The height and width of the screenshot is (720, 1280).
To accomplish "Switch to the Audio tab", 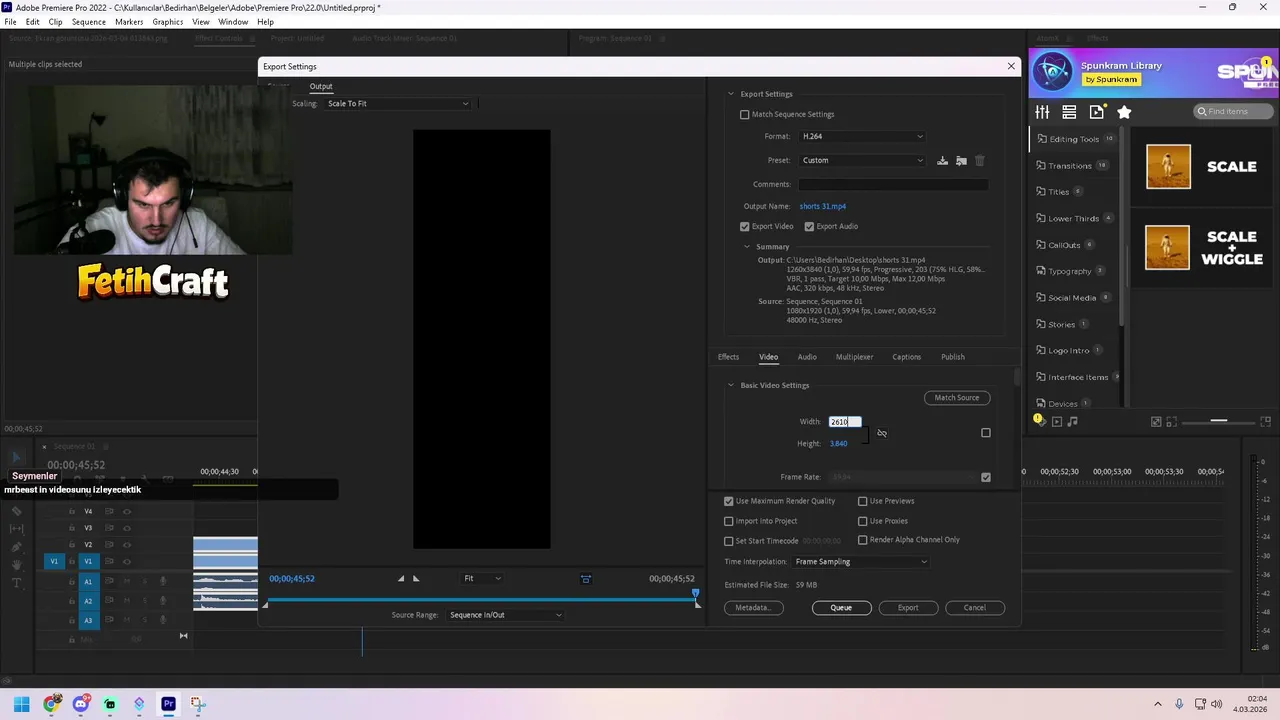I will pyautogui.click(x=807, y=357).
